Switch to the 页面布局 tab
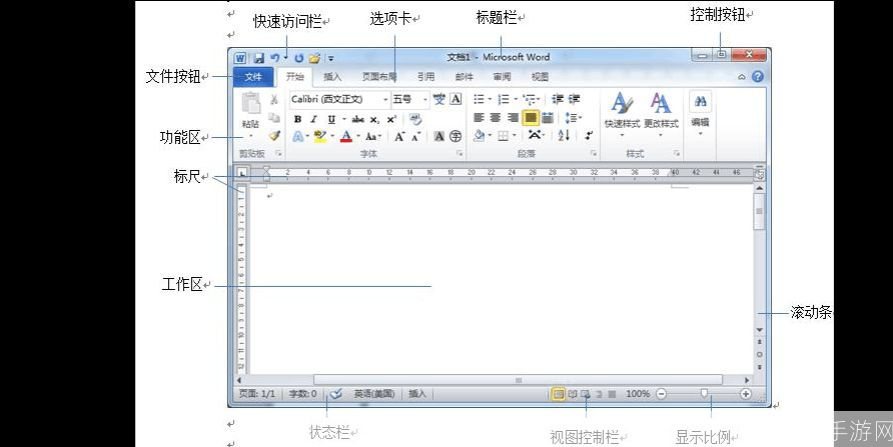 point(379,76)
